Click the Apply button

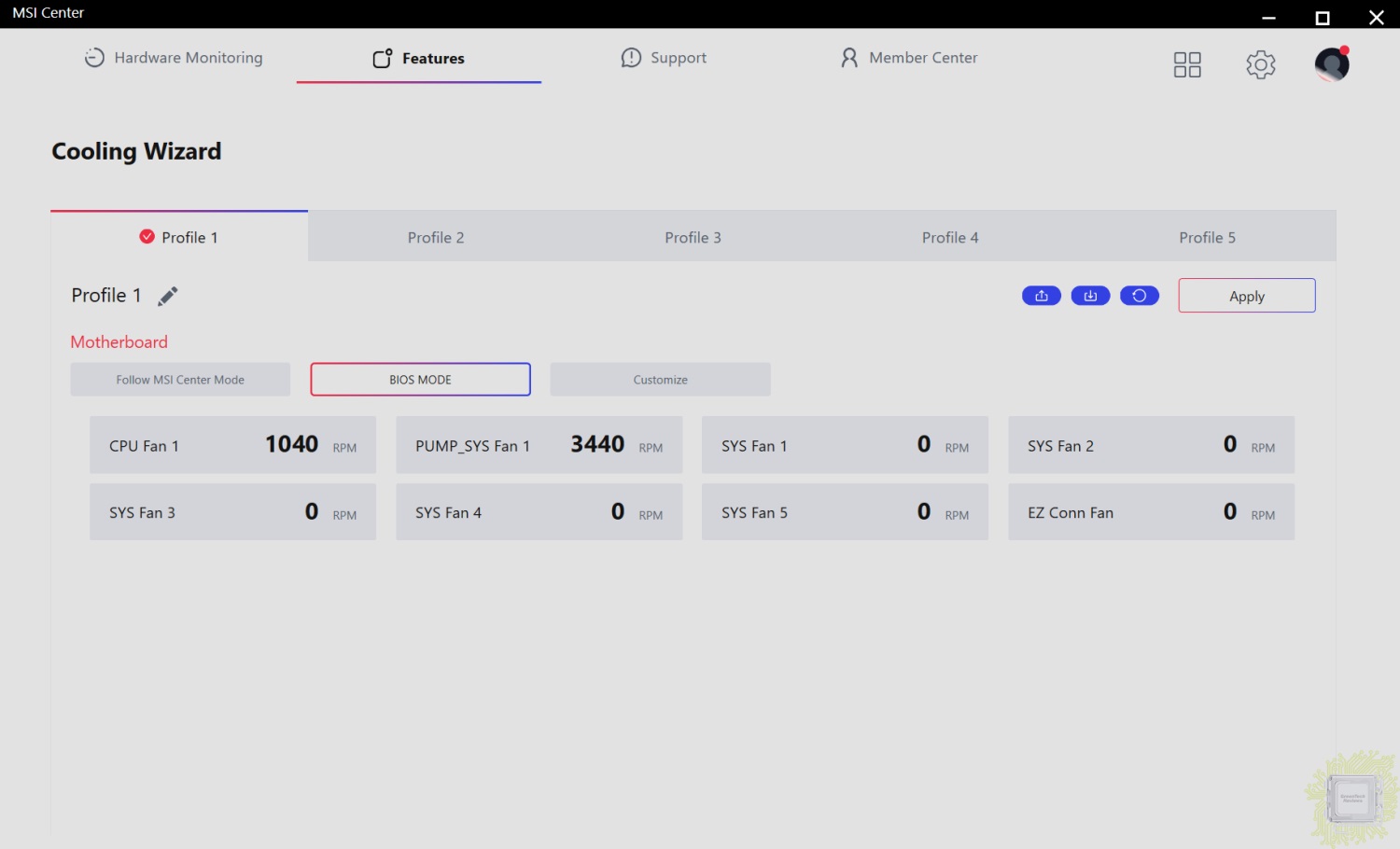pyautogui.click(x=1246, y=296)
